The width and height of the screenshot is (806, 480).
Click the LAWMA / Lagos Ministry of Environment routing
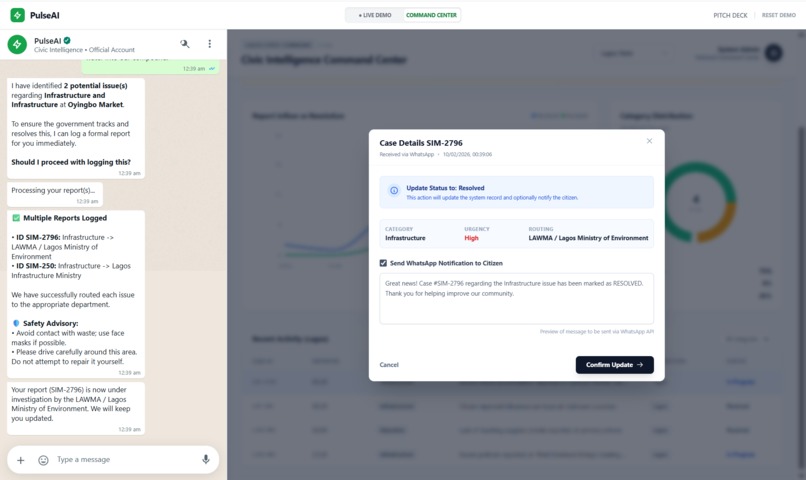588,238
